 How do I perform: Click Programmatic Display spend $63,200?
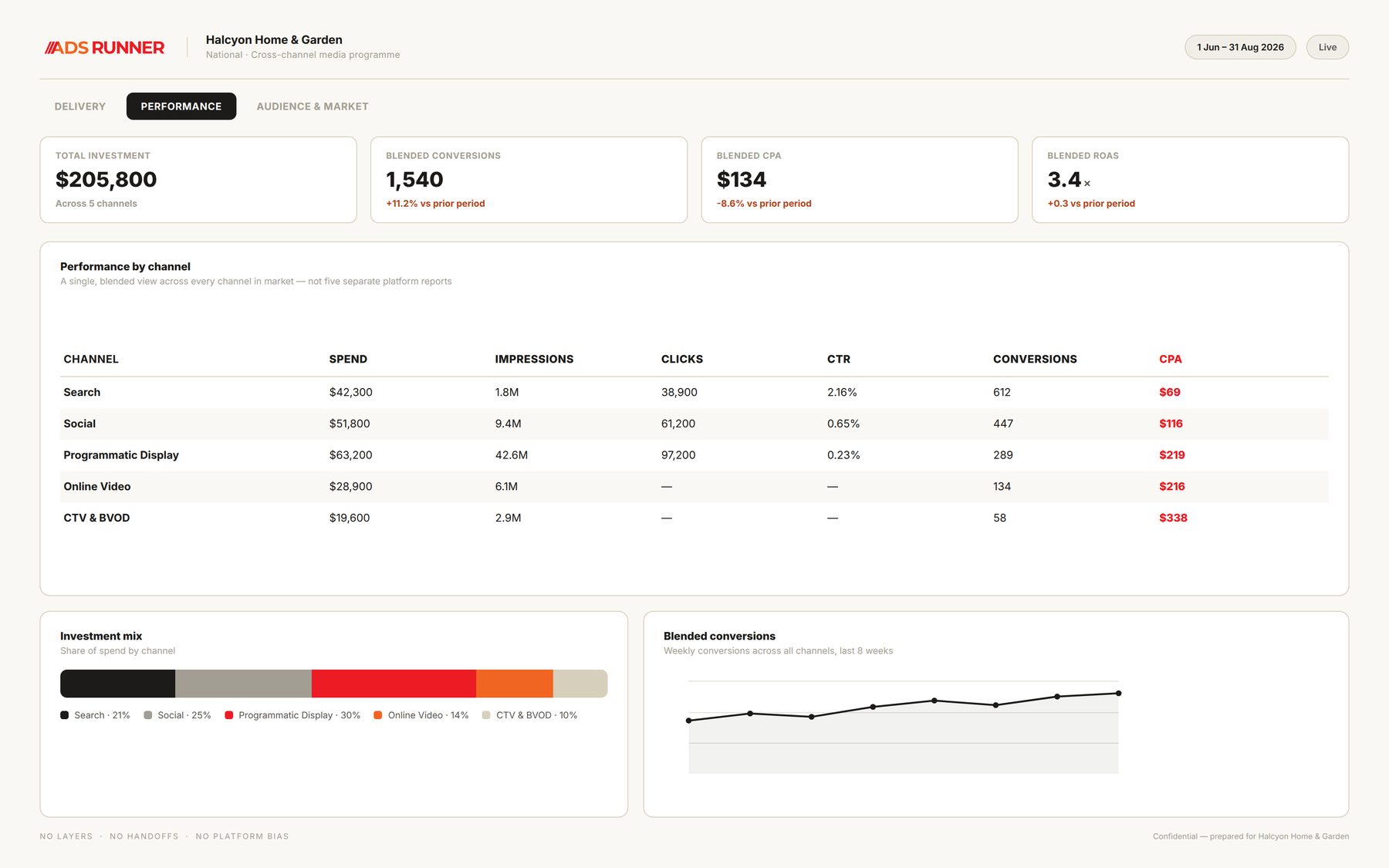click(x=351, y=455)
